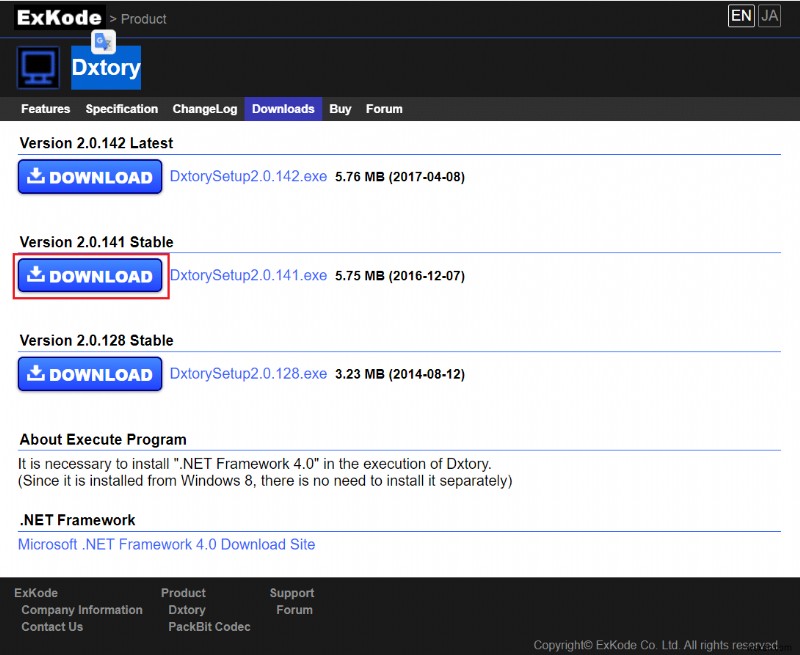Viewport: 800px width, 655px height.
Task: Go to the Features tab
Action: (x=45, y=109)
